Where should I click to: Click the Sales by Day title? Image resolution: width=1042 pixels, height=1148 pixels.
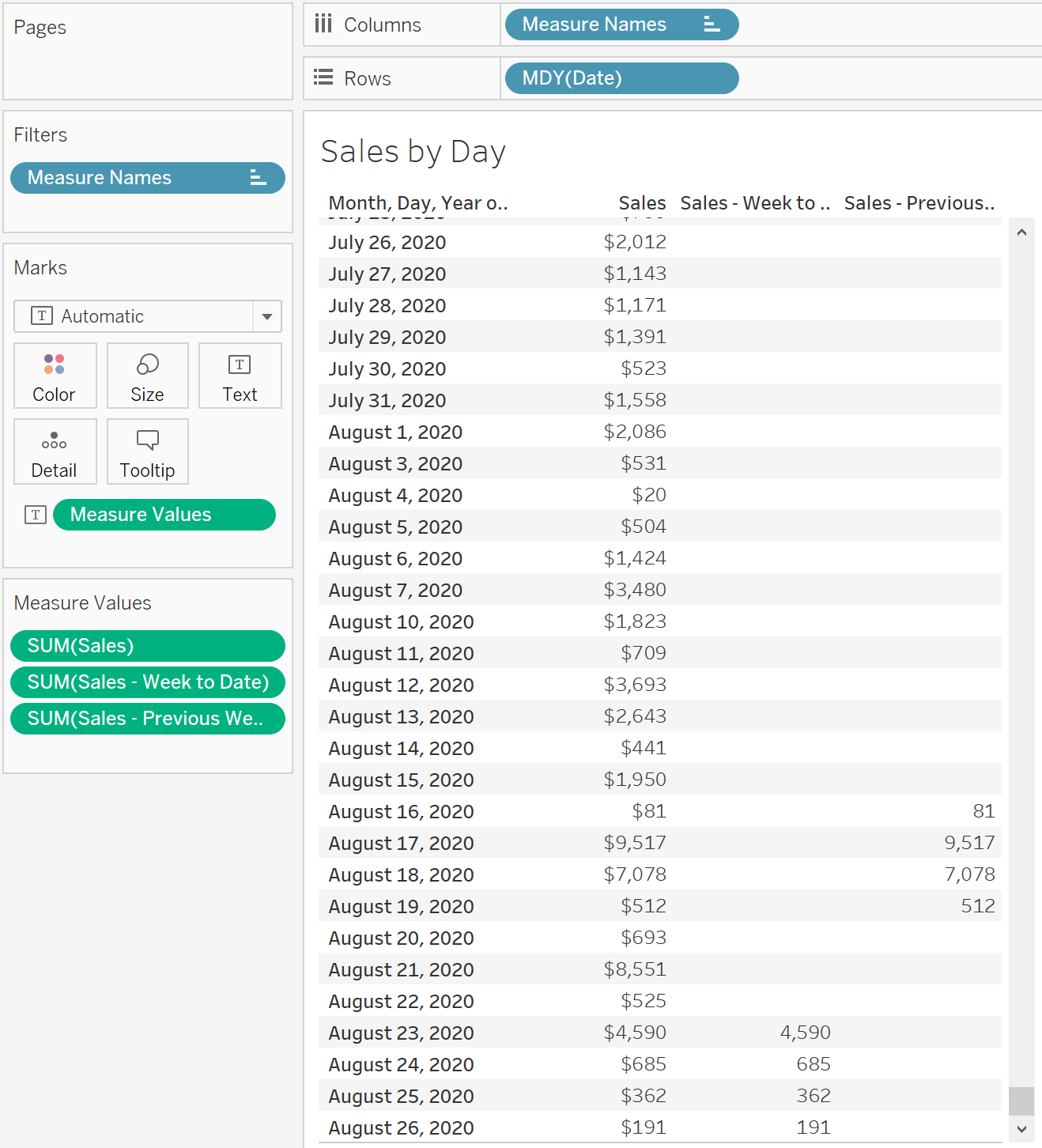tap(413, 152)
